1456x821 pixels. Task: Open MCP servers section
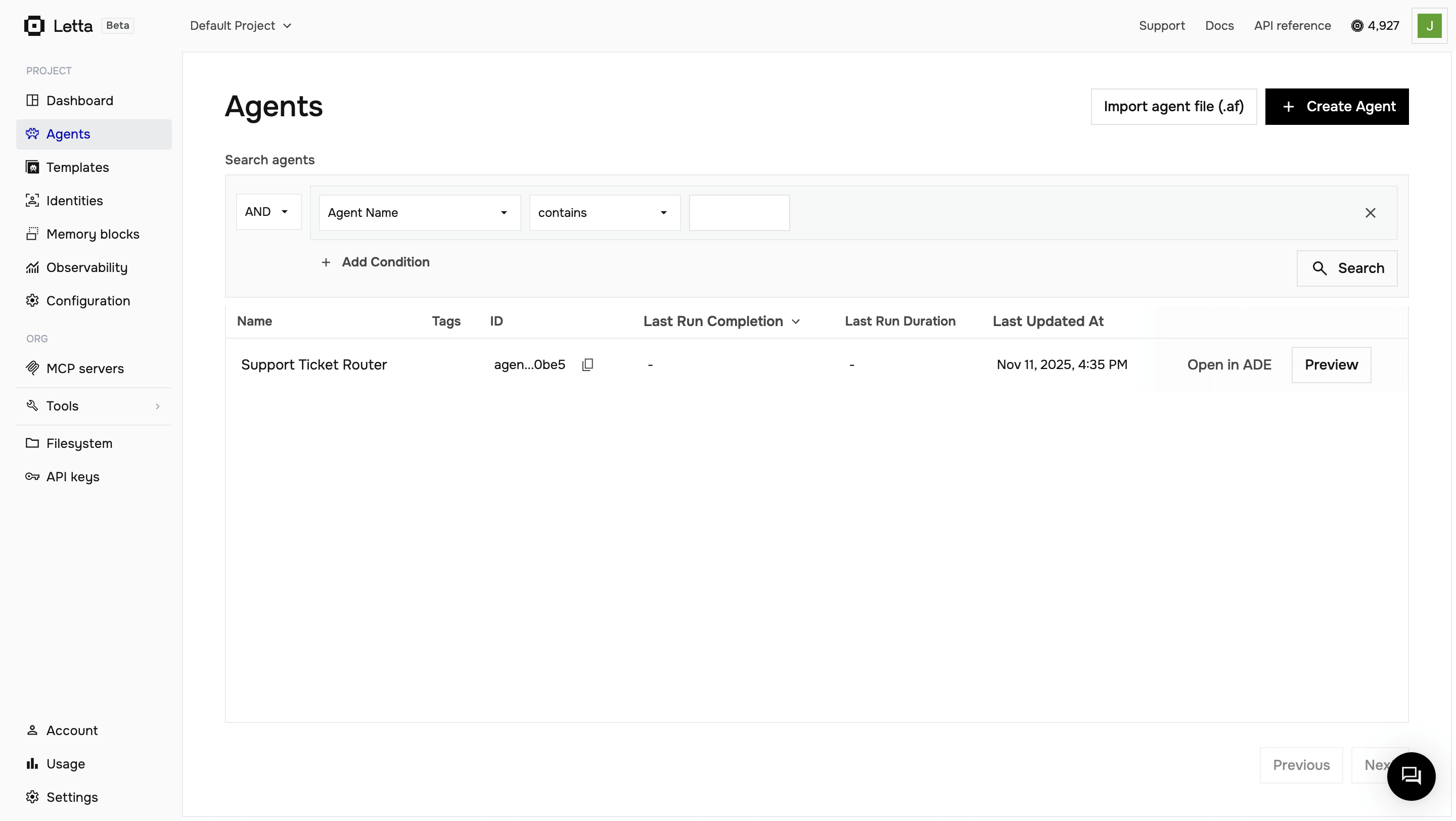(85, 369)
